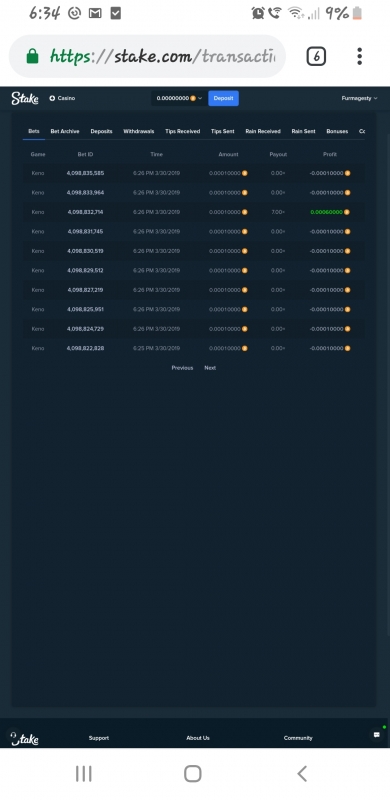The image size is (390, 800).
Task: Open the browser tab switcher showing 6
Action: point(316,56)
